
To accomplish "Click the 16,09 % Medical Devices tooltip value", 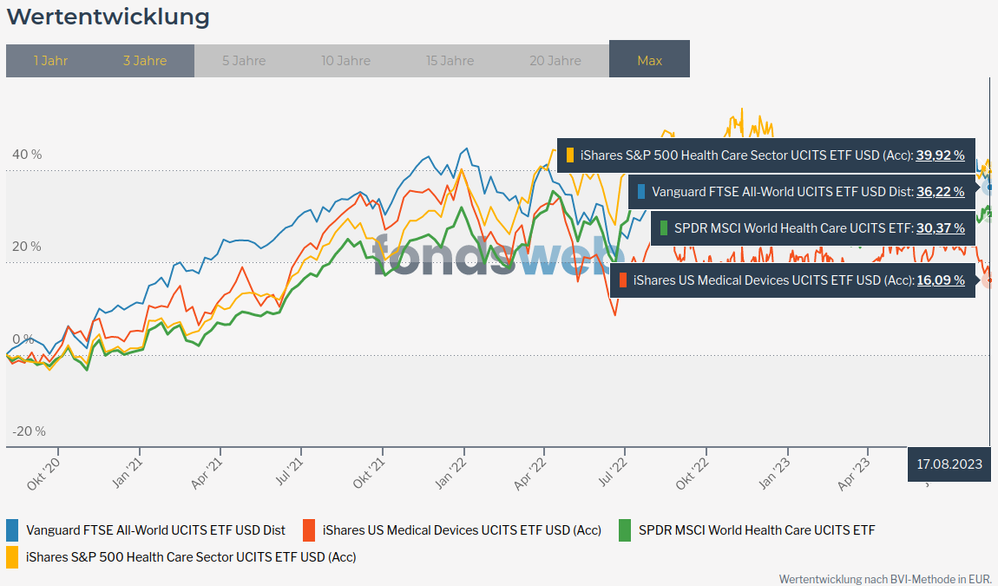I will tap(940, 280).
